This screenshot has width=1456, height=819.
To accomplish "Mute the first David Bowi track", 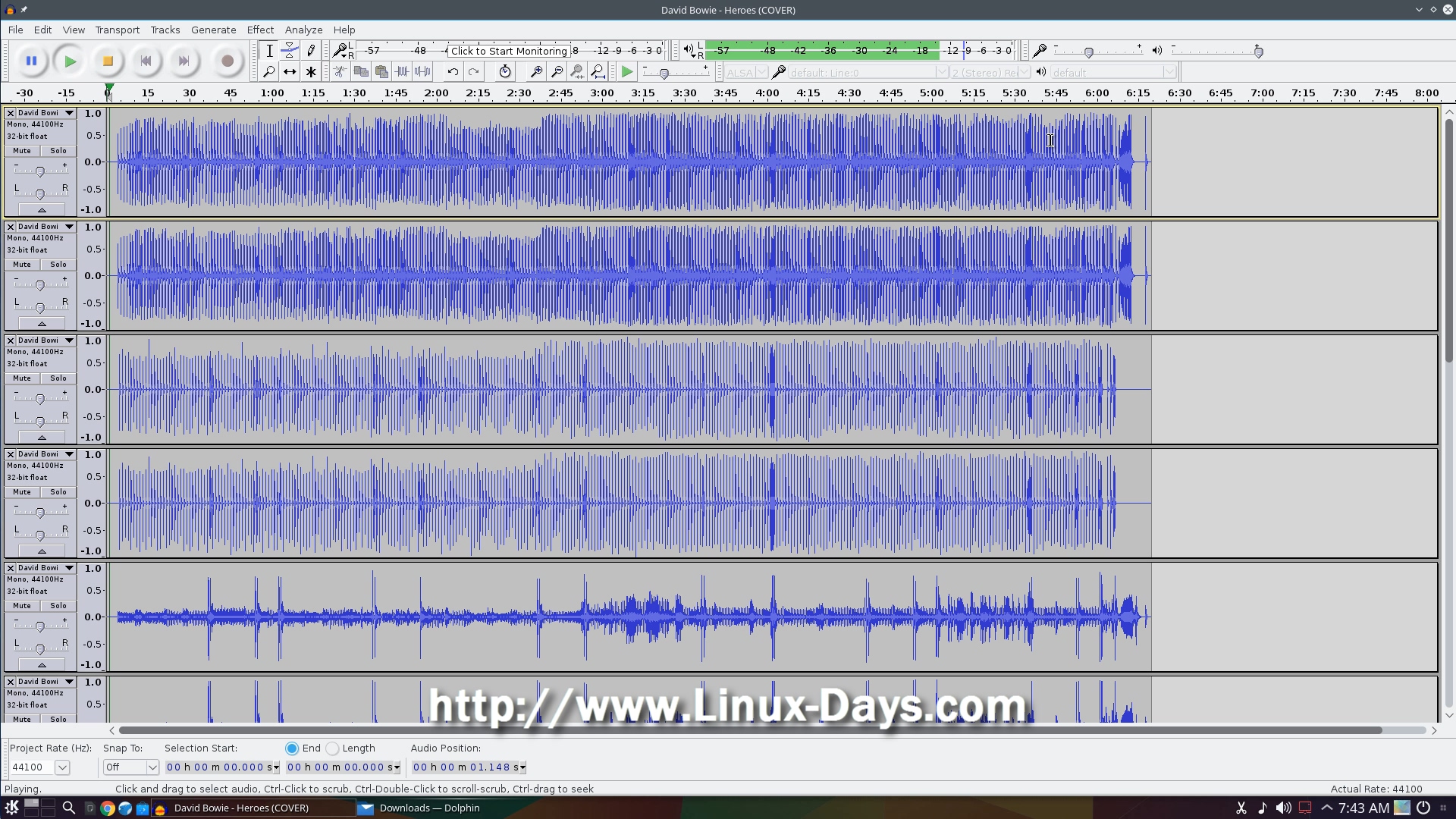I will coord(22,151).
